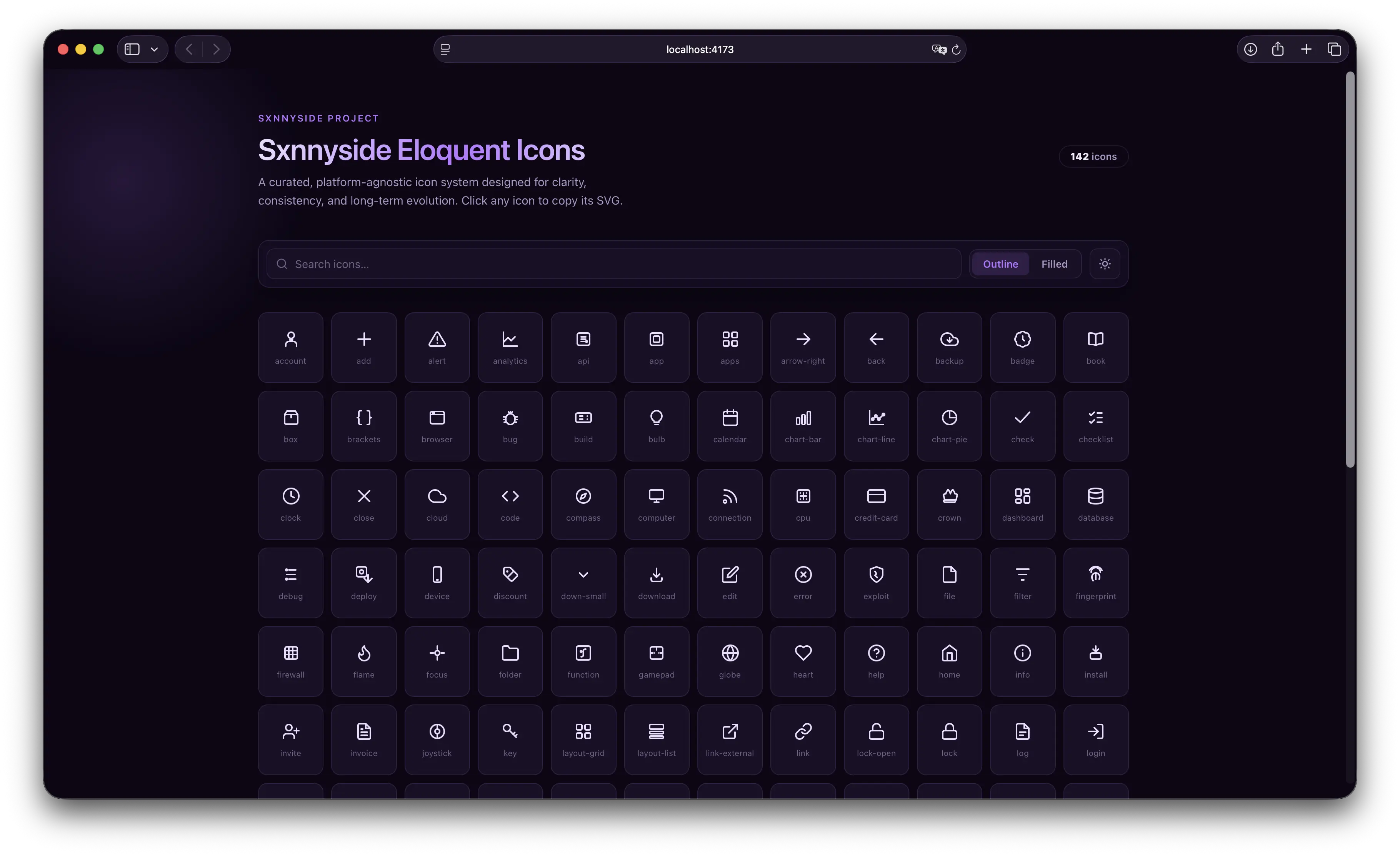
Task: Select the chart-line icon card
Action: pyautogui.click(x=876, y=425)
